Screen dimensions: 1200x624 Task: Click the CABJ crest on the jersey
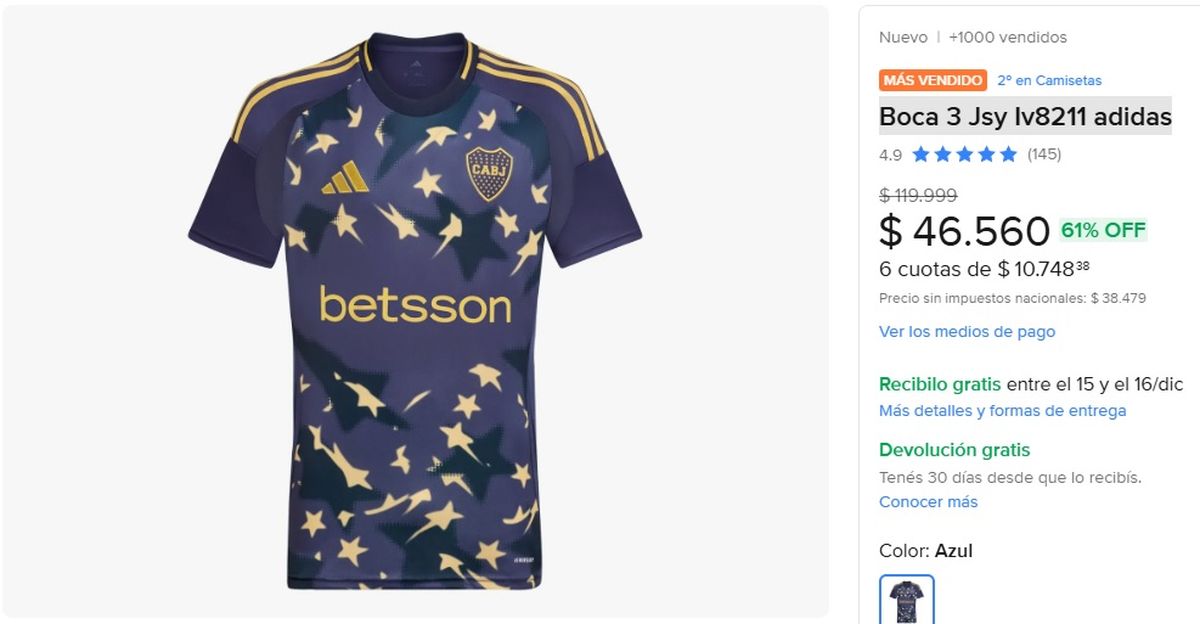490,173
